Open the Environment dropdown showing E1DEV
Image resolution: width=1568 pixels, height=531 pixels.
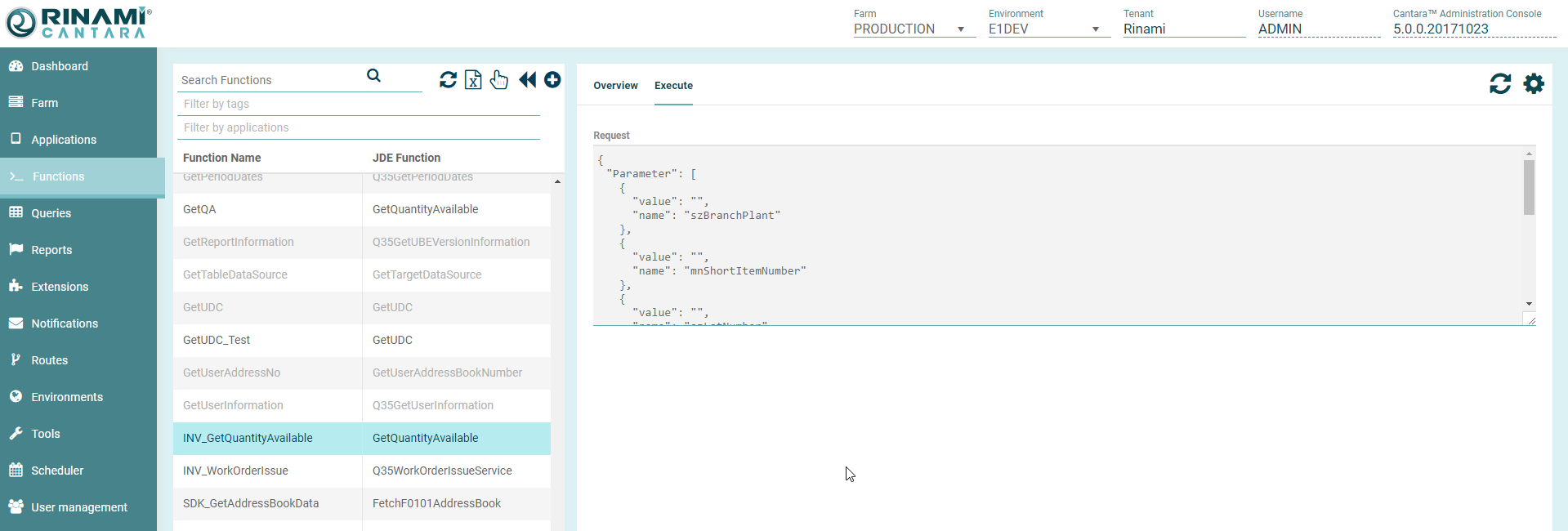coord(1048,29)
